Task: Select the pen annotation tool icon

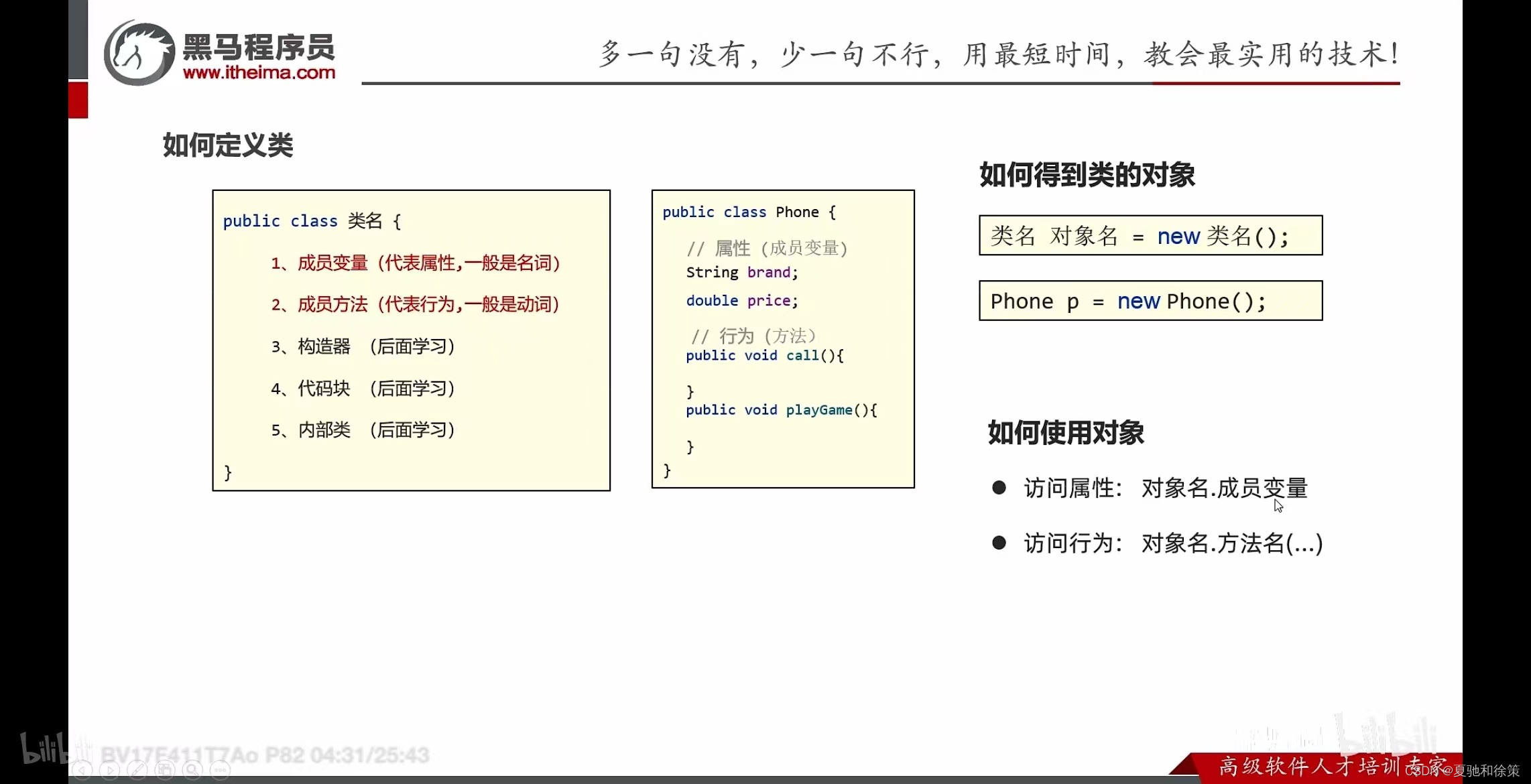Action: pyautogui.click(x=137, y=770)
